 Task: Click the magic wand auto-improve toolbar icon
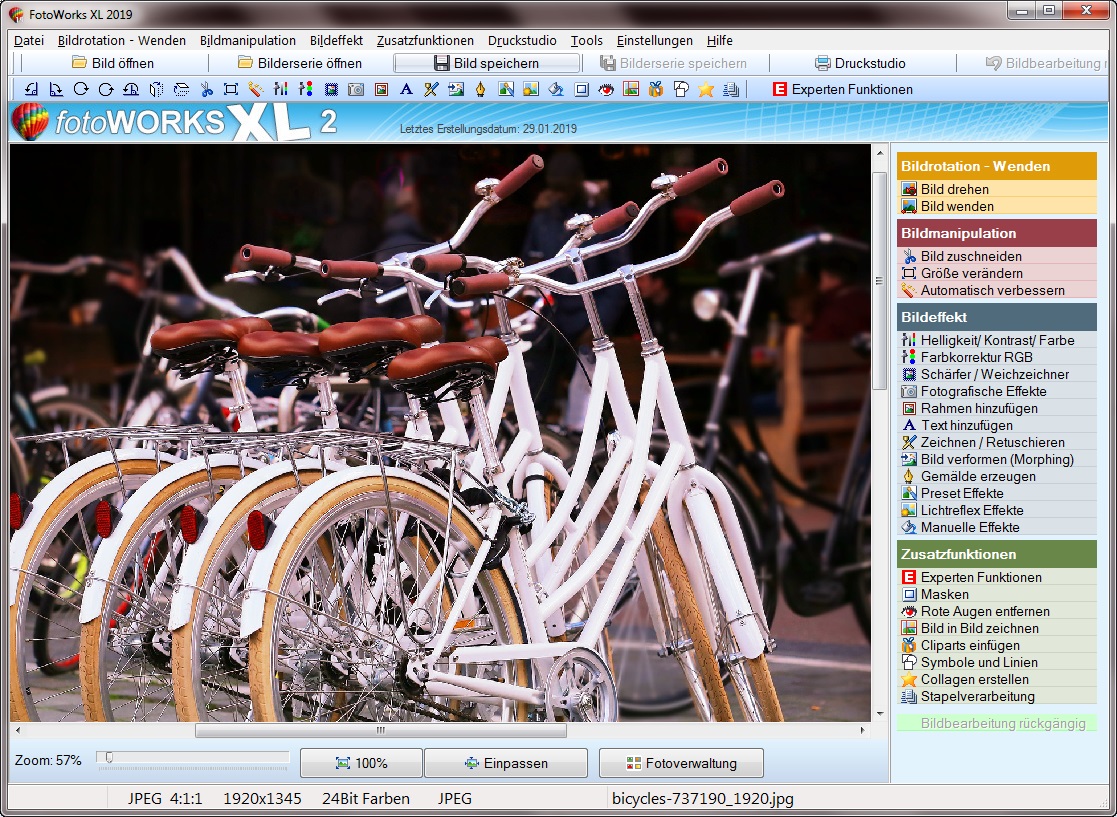click(256, 89)
